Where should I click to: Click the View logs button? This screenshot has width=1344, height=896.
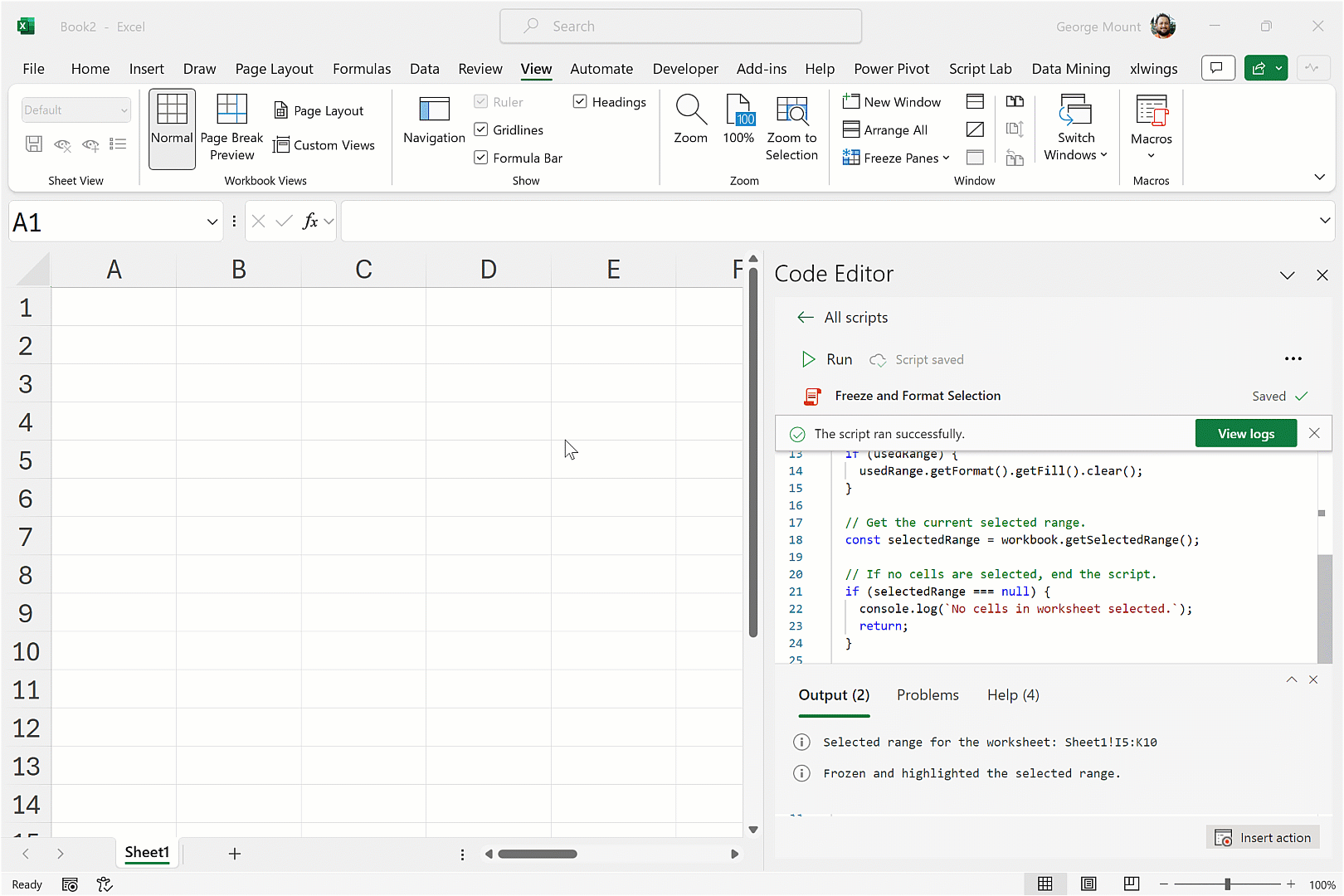(x=1245, y=434)
